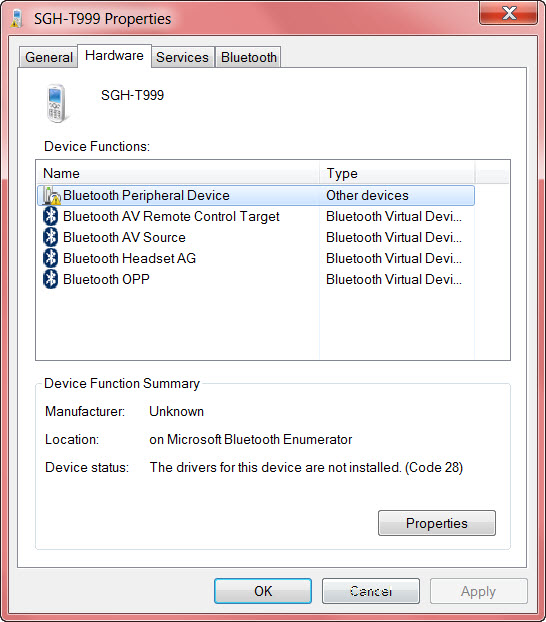Click the Device Functions label
Screen dimensions: 546x622
(97, 146)
